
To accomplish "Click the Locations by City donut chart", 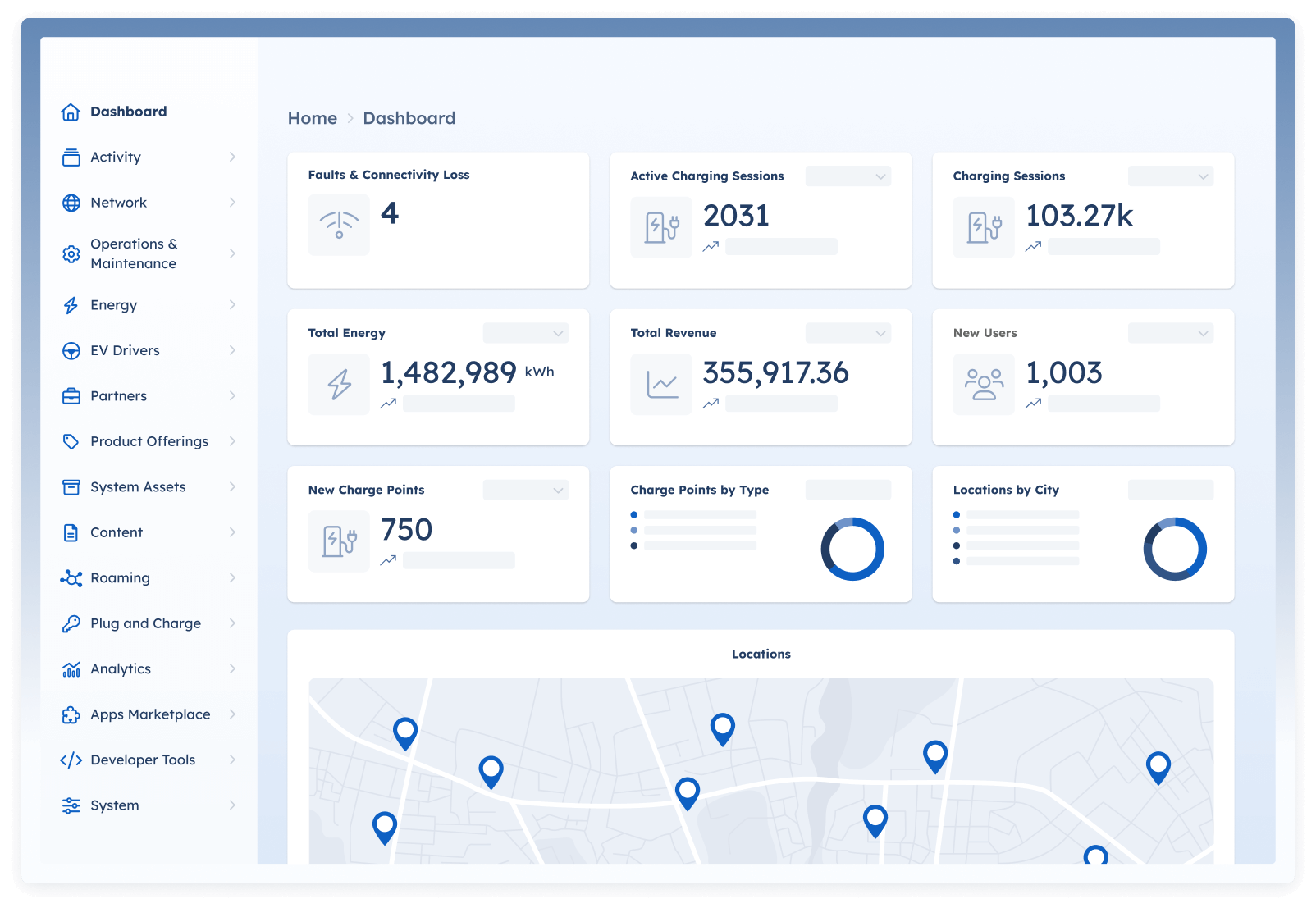I will pyautogui.click(x=1175, y=549).
